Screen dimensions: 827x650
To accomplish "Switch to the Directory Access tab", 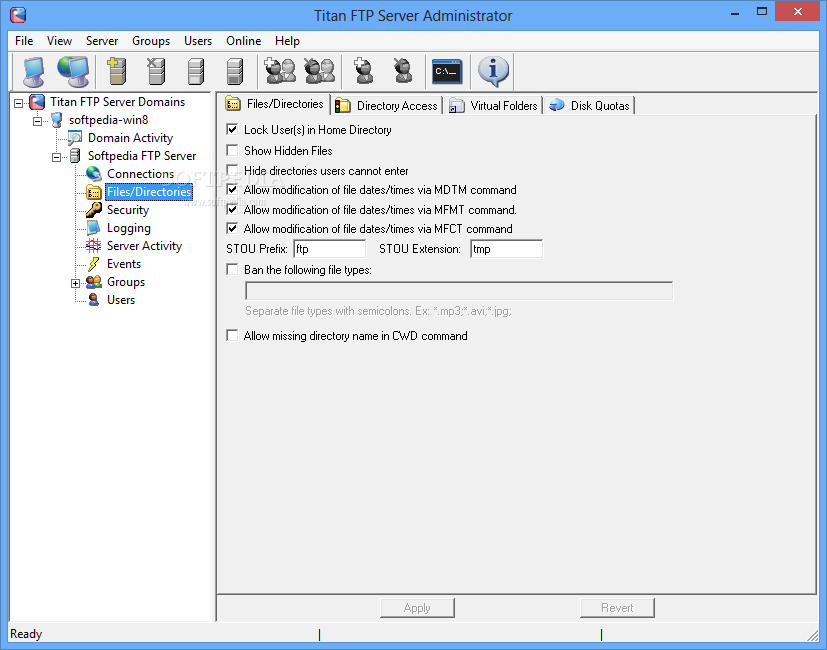I will (387, 106).
